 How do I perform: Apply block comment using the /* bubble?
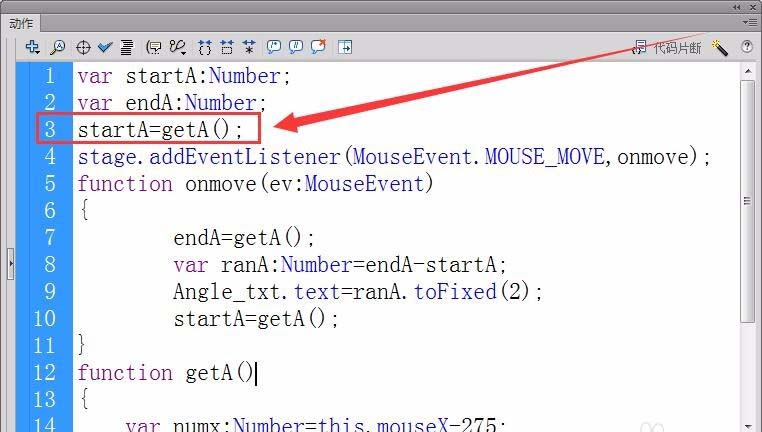274,47
